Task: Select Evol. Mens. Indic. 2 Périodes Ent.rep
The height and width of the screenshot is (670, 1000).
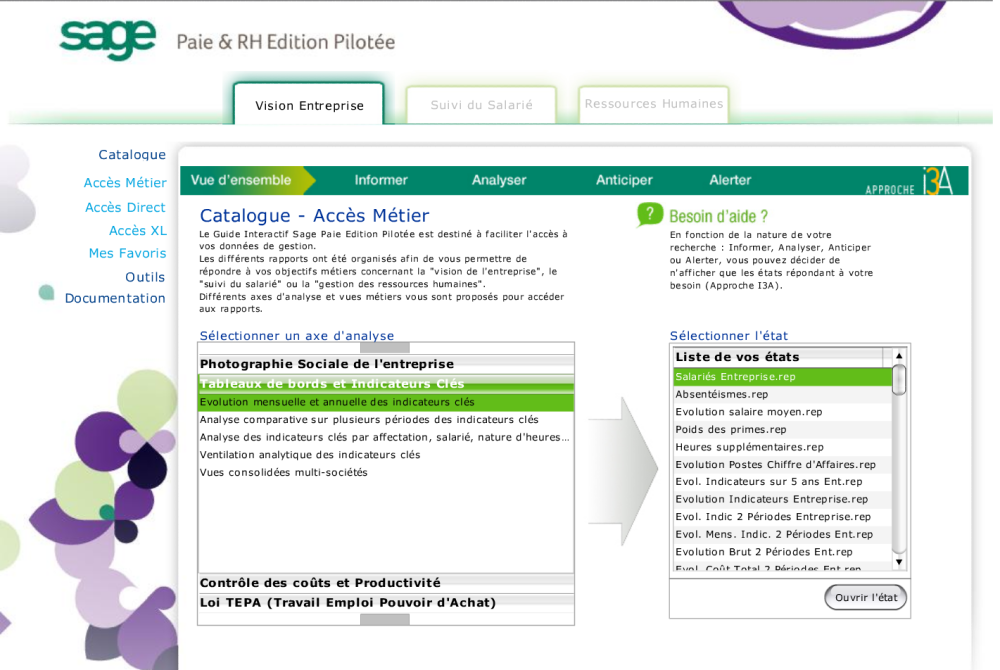Action: [783, 534]
